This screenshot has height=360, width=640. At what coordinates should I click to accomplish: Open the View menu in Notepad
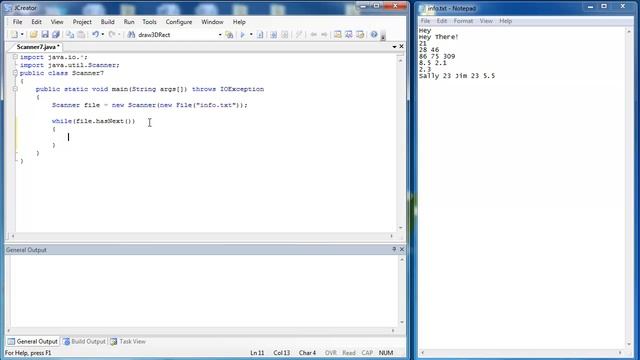[x=486, y=21]
